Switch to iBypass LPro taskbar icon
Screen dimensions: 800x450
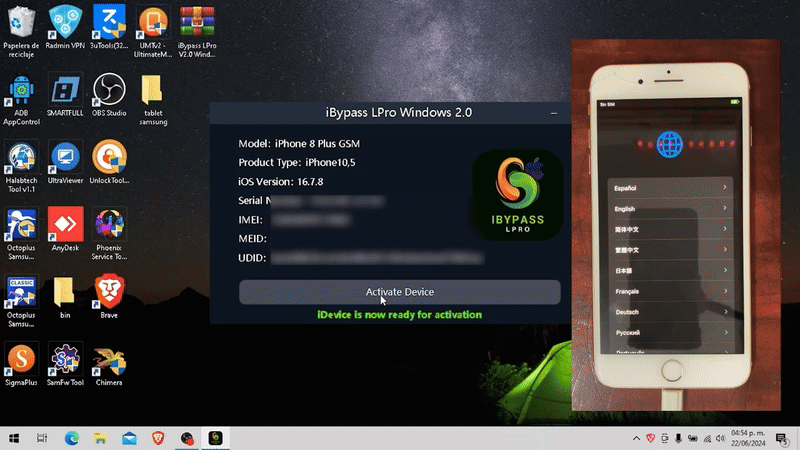pos(215,438)
